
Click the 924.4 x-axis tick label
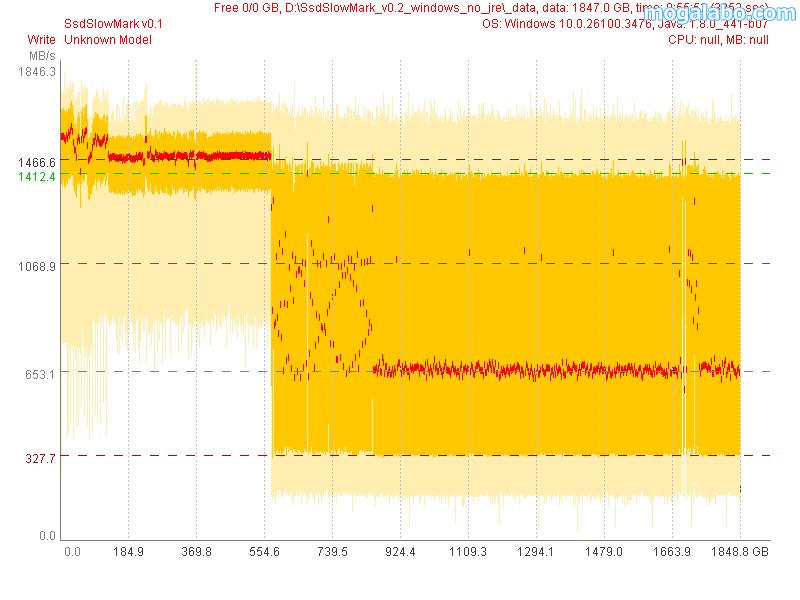coord(400,551)
